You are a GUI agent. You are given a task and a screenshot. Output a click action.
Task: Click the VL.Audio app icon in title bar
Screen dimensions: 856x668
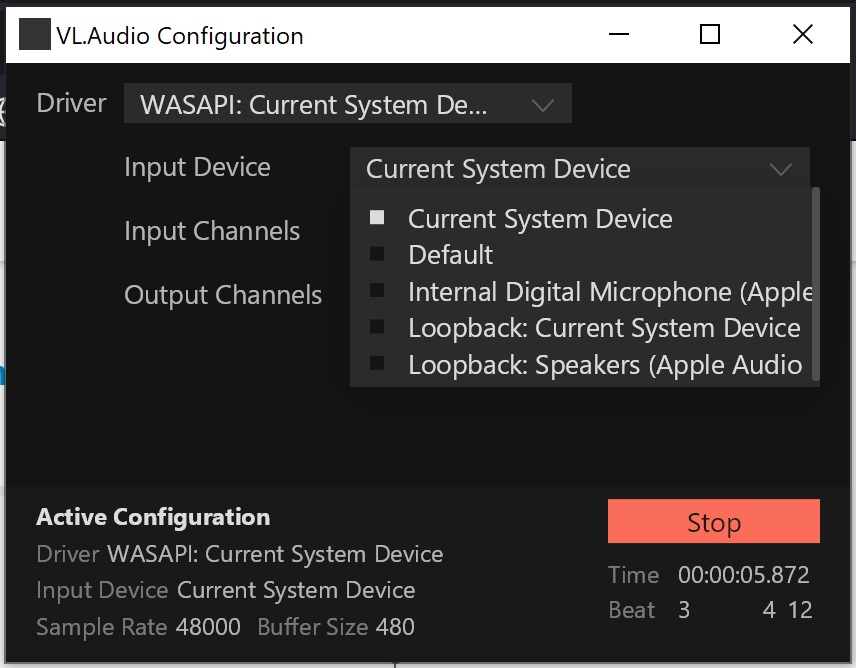click(35, 34)
